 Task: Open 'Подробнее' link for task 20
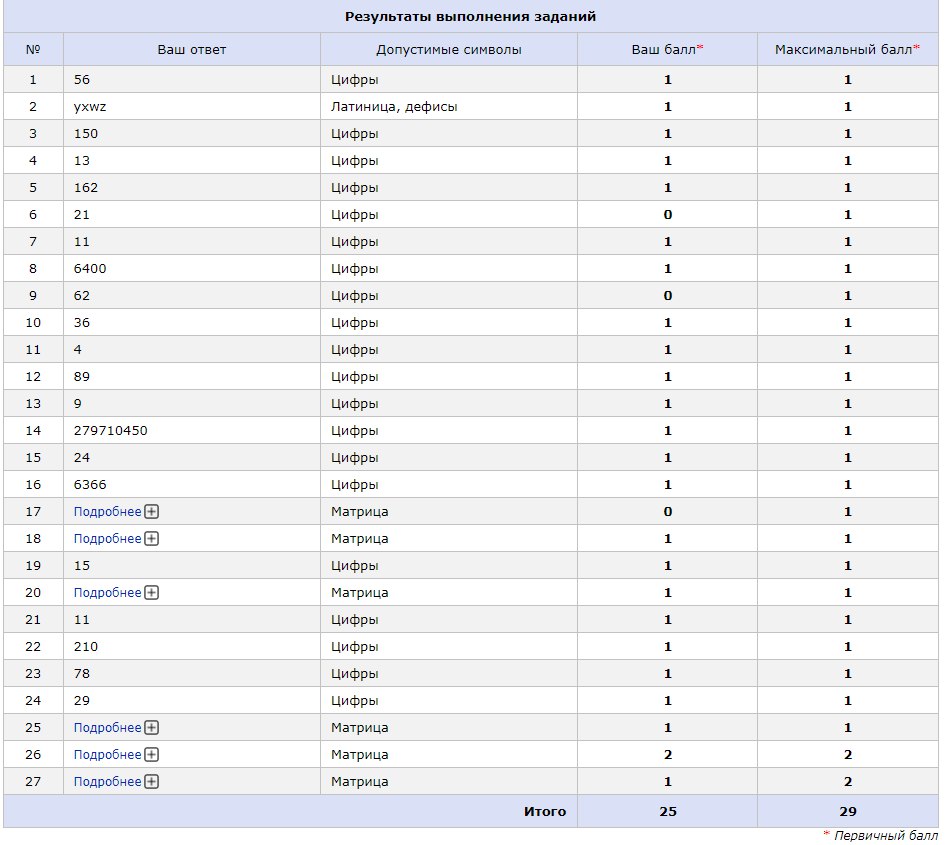107,592
